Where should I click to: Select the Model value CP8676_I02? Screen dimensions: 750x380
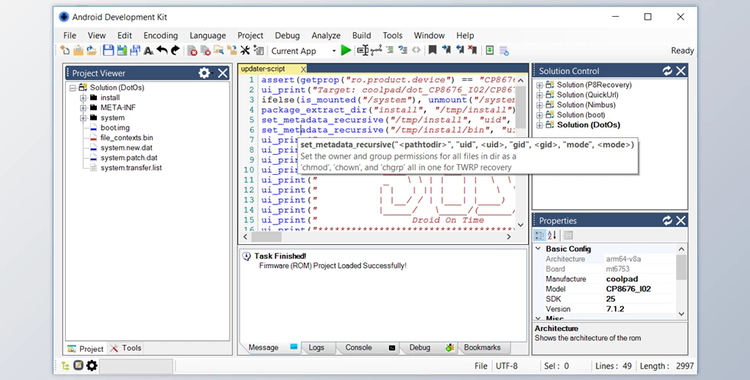[628, 289]
